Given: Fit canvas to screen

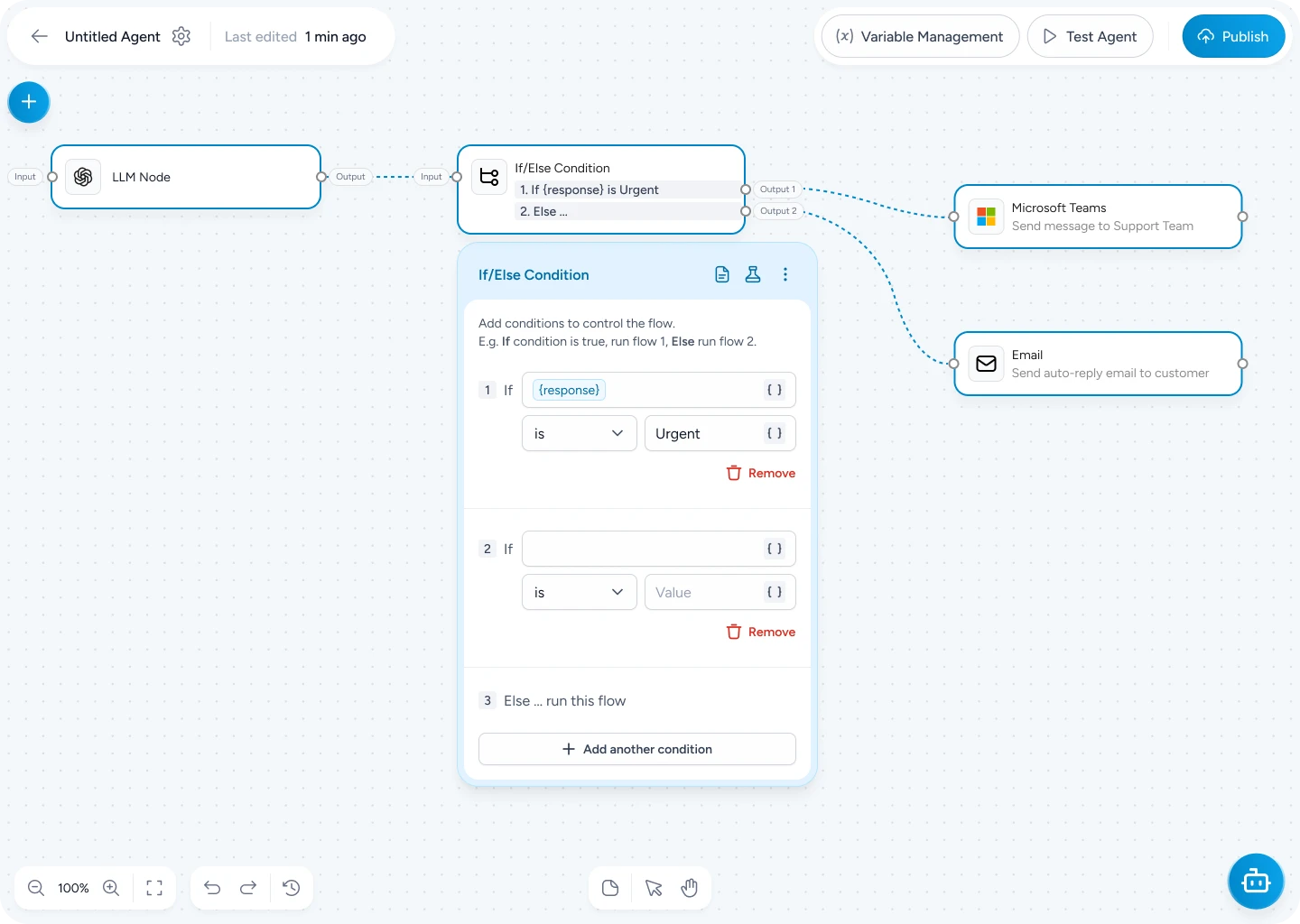Looking at the screenshot, I should [x=154, y=888].
